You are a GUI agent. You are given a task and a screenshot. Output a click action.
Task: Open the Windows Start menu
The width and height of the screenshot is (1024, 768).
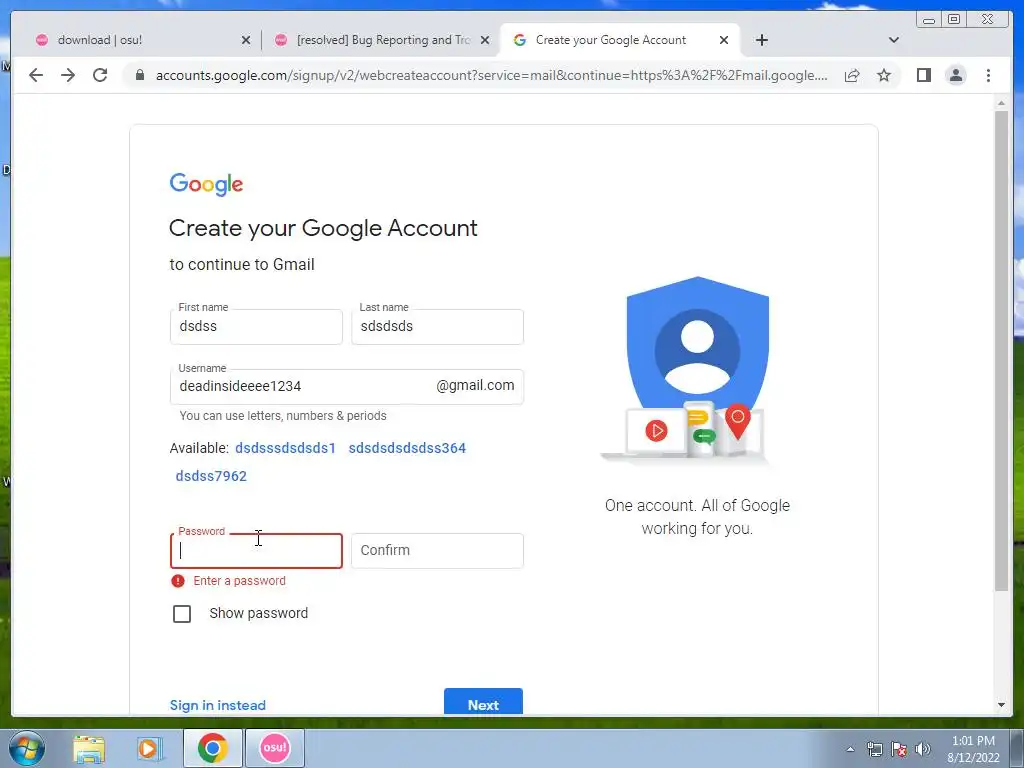click(26, 748)
